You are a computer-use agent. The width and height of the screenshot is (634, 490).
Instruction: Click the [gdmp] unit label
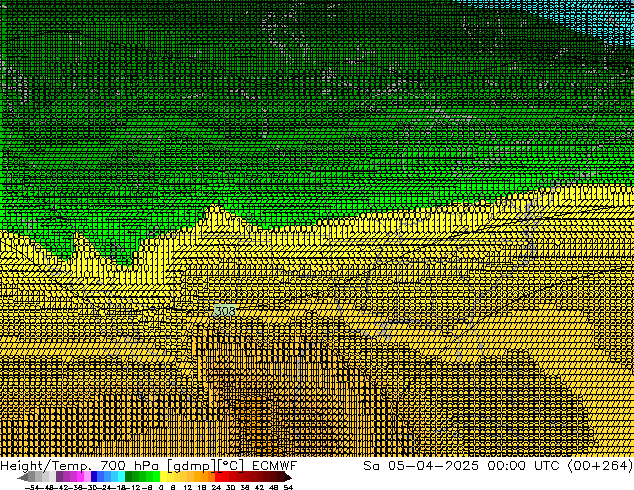192,466
